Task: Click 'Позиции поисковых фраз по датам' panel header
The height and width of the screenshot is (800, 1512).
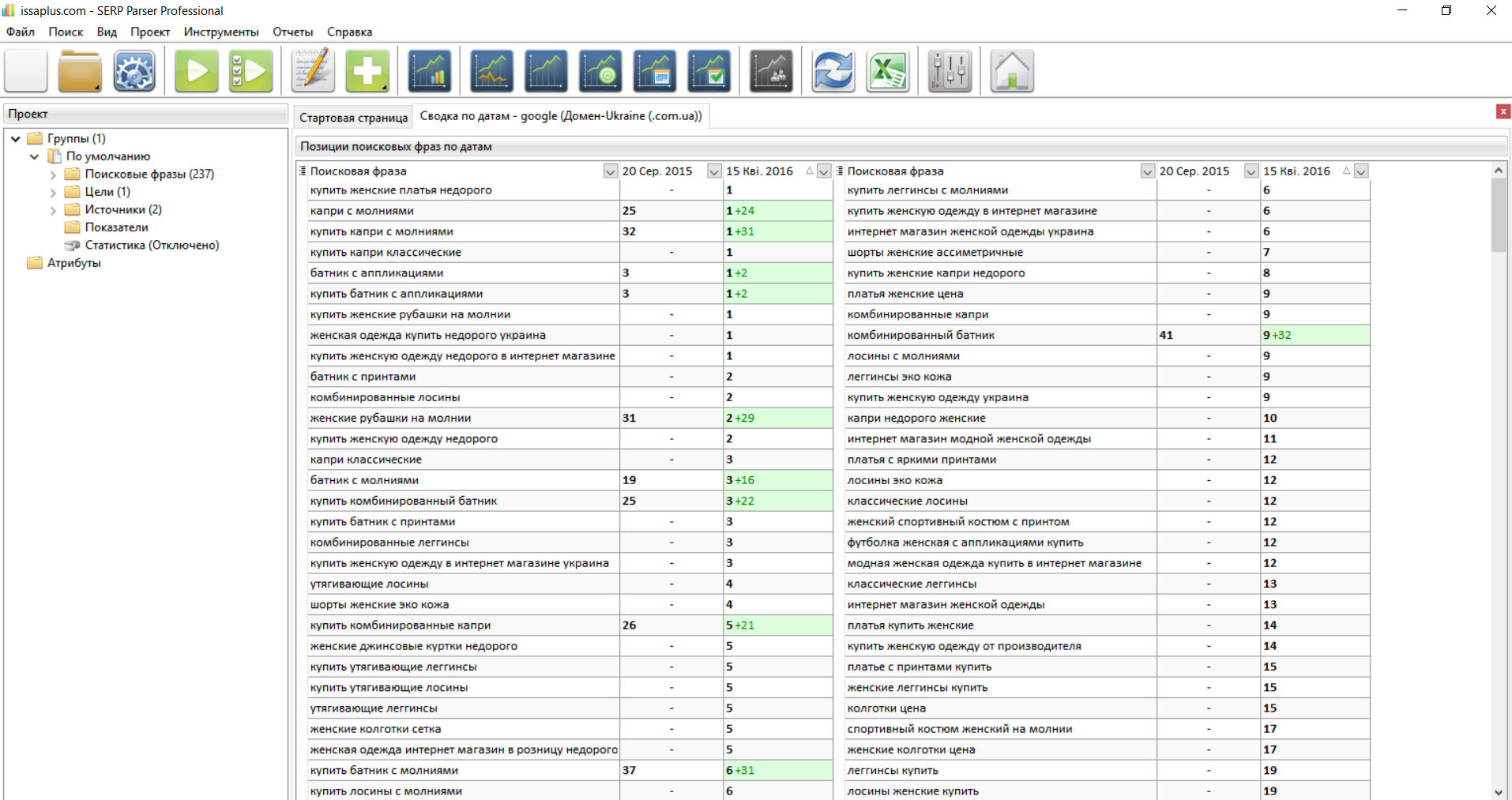Action: (901, 146)
